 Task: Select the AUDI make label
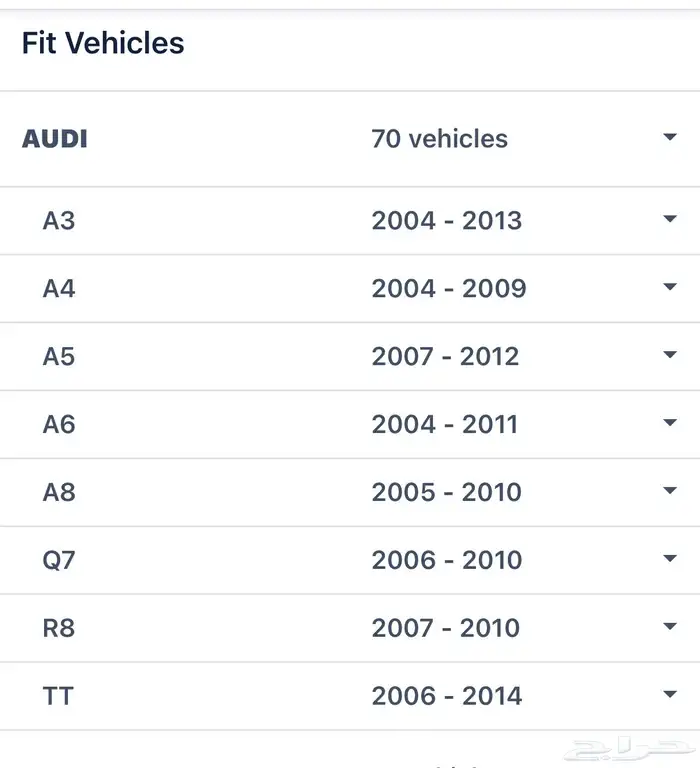pyautogui.click(x=55, y=139)
